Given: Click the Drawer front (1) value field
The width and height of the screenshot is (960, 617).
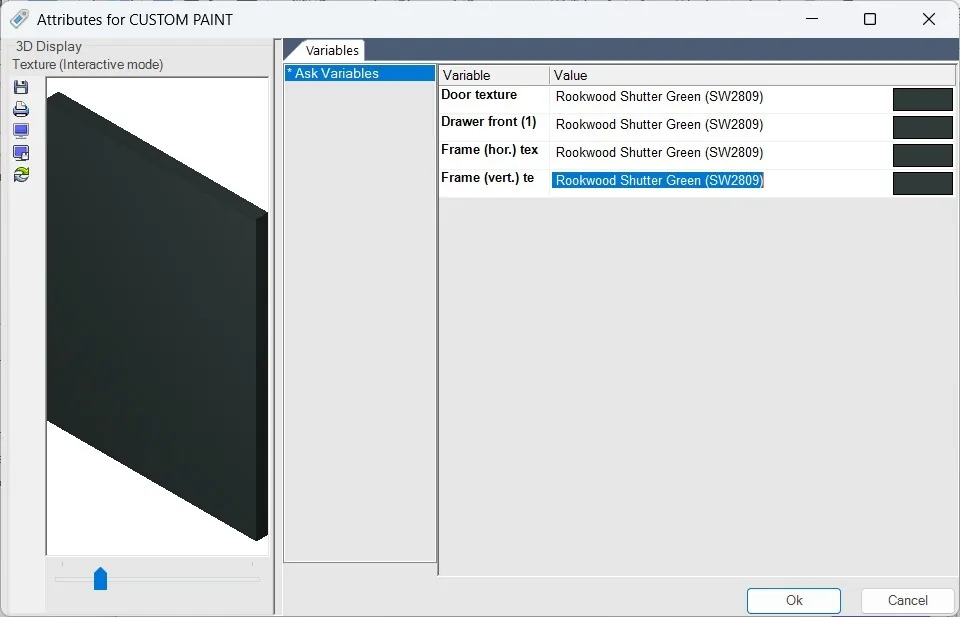Looking at the screenshot, I should (x=721, y=125).
